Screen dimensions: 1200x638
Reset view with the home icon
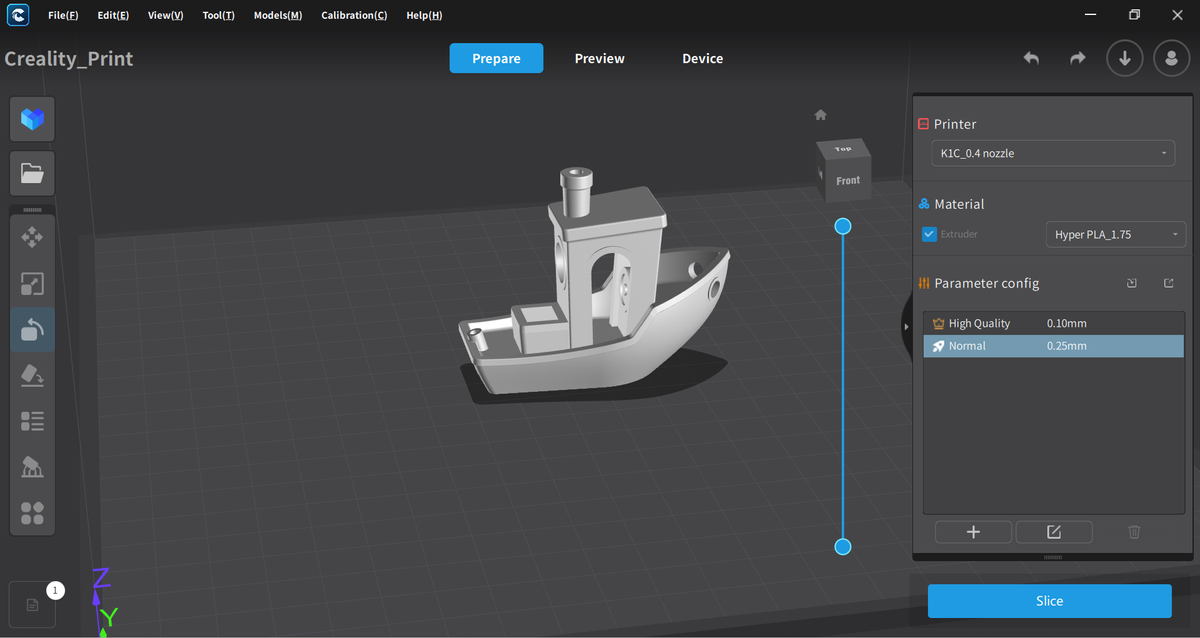[x=821, y=115]
